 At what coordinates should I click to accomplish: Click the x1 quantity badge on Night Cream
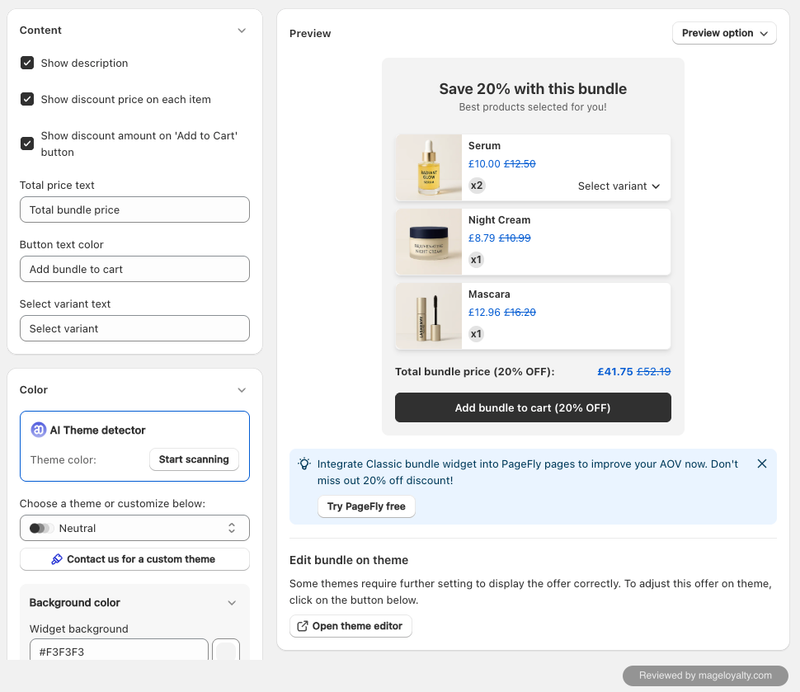coord(476,260)
